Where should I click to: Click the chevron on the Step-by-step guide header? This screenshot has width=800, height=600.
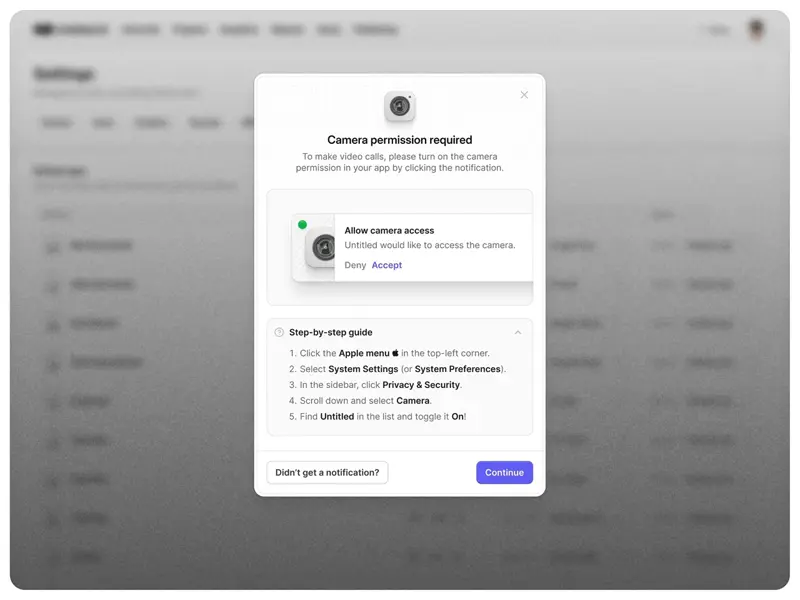coord(519,332)
